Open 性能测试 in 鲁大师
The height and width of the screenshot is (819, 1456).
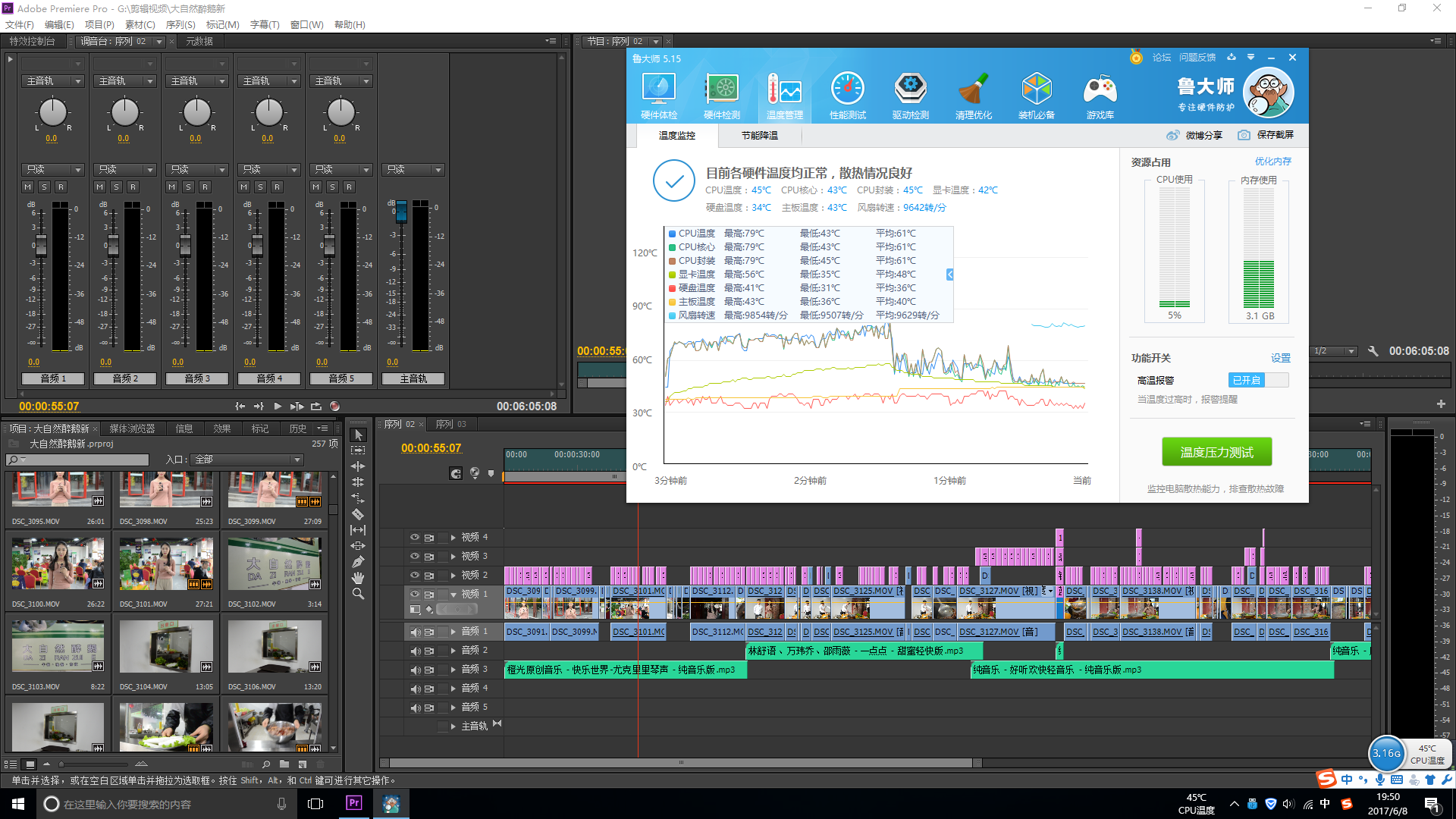pyautogui.click(x=847, y=96)
